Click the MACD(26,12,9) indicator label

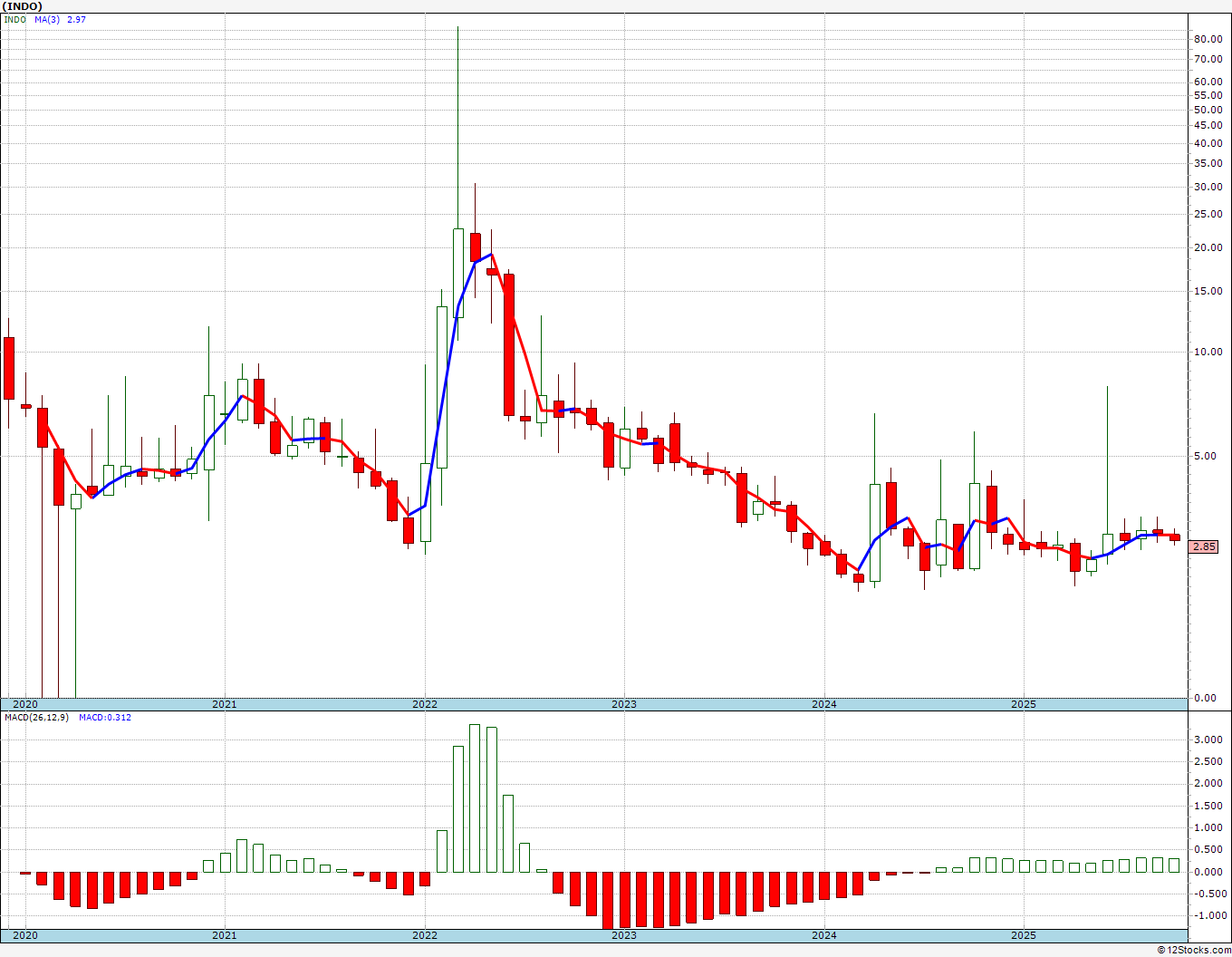(36, 718)
